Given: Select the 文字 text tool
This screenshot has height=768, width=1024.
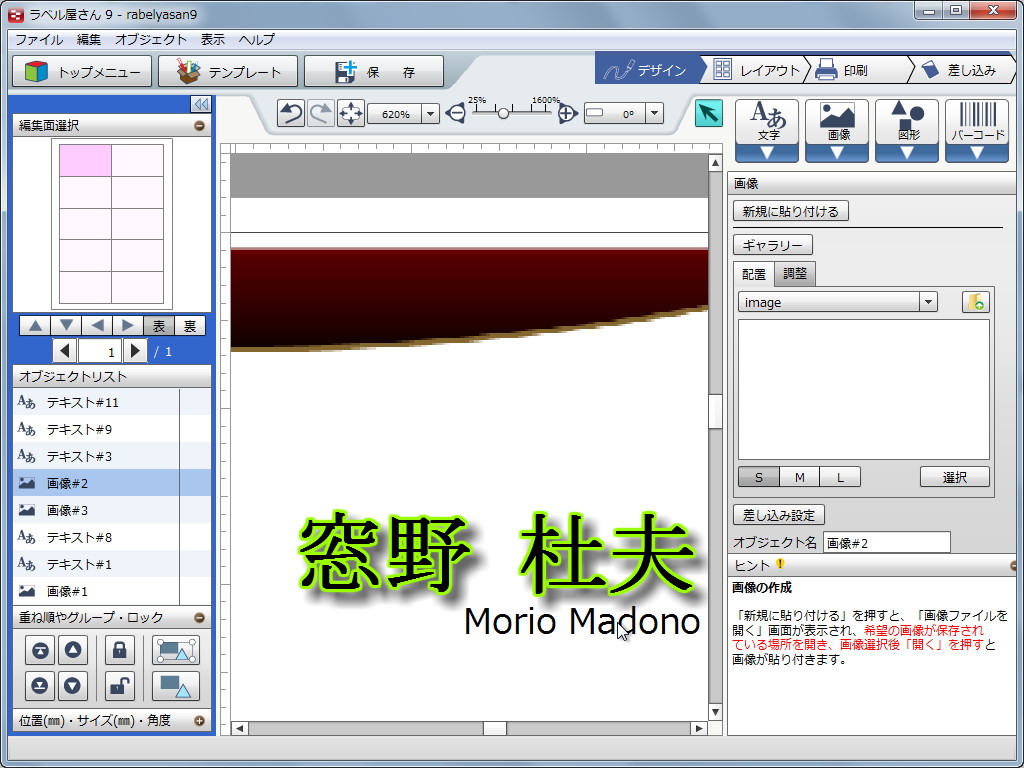Looking at the screenshot, I should click(x=767, y=122).
